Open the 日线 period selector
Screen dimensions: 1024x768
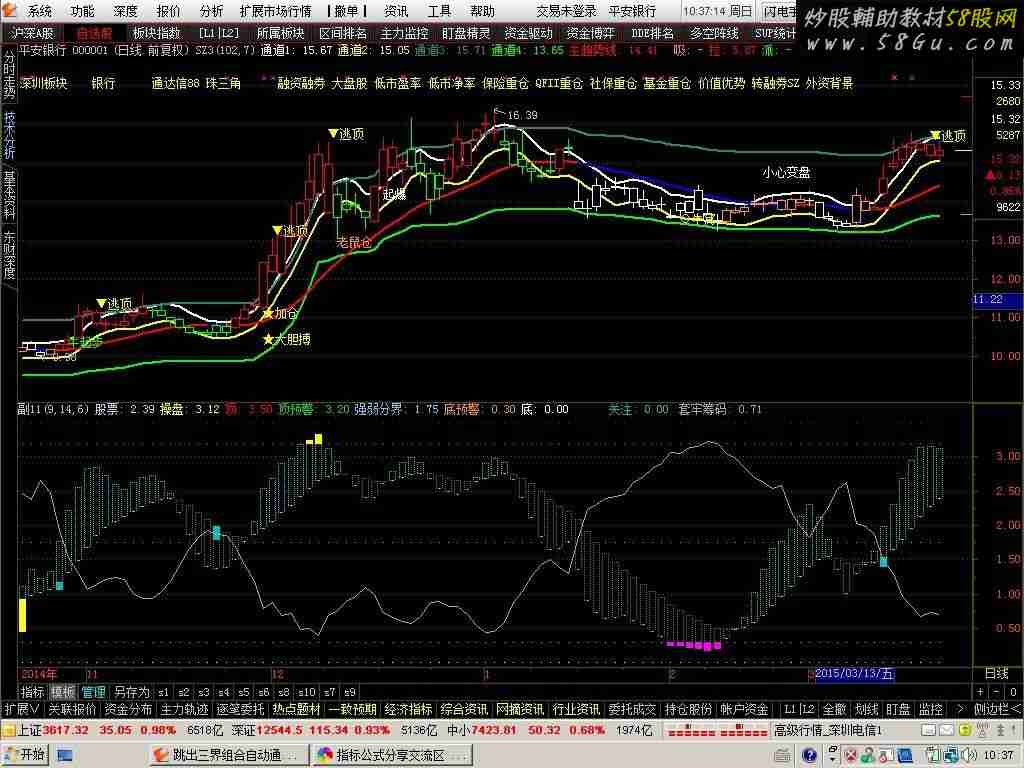(997, 673)
